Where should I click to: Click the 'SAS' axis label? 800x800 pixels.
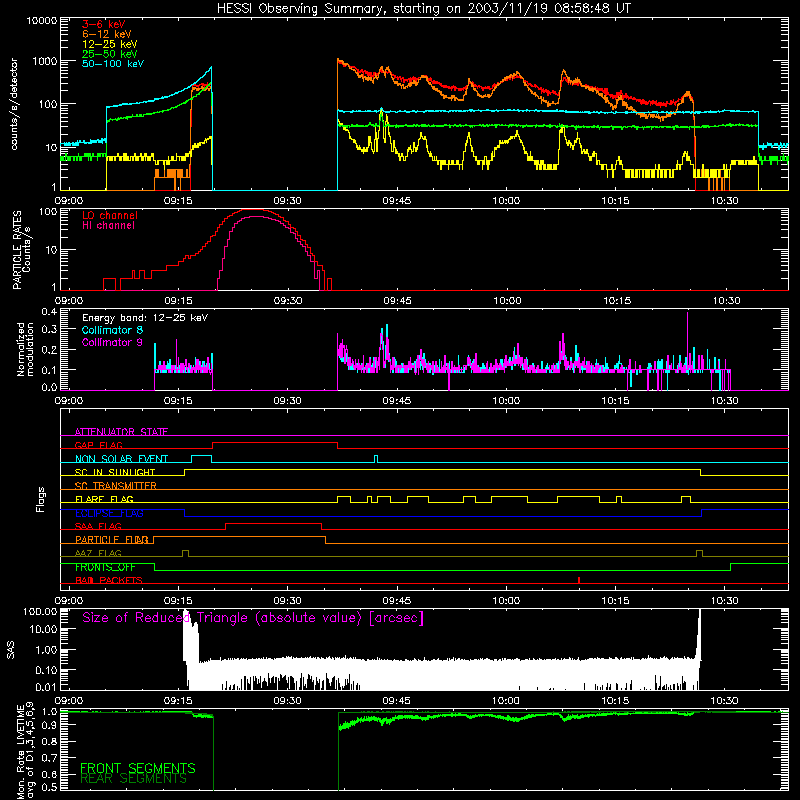pyautogui.click(x=10, y=650)
